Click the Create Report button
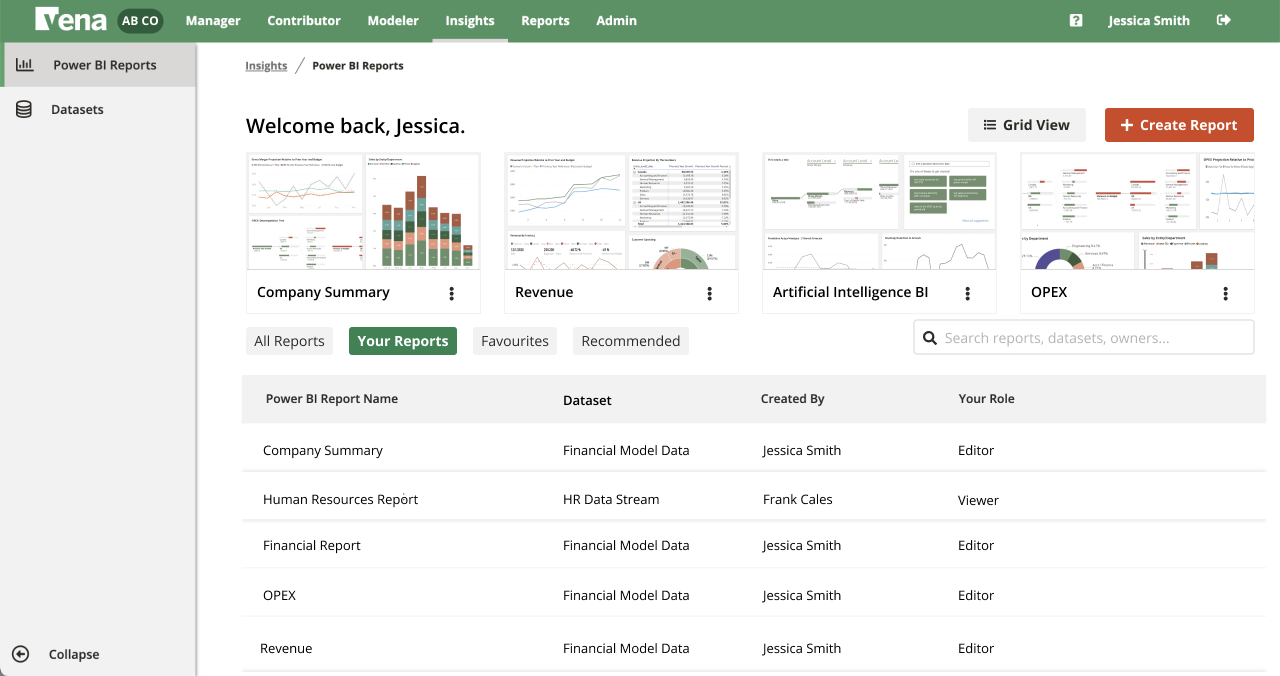This screenshot has height=676, width=1280. pyautogui.click(x=1179, y=125)
